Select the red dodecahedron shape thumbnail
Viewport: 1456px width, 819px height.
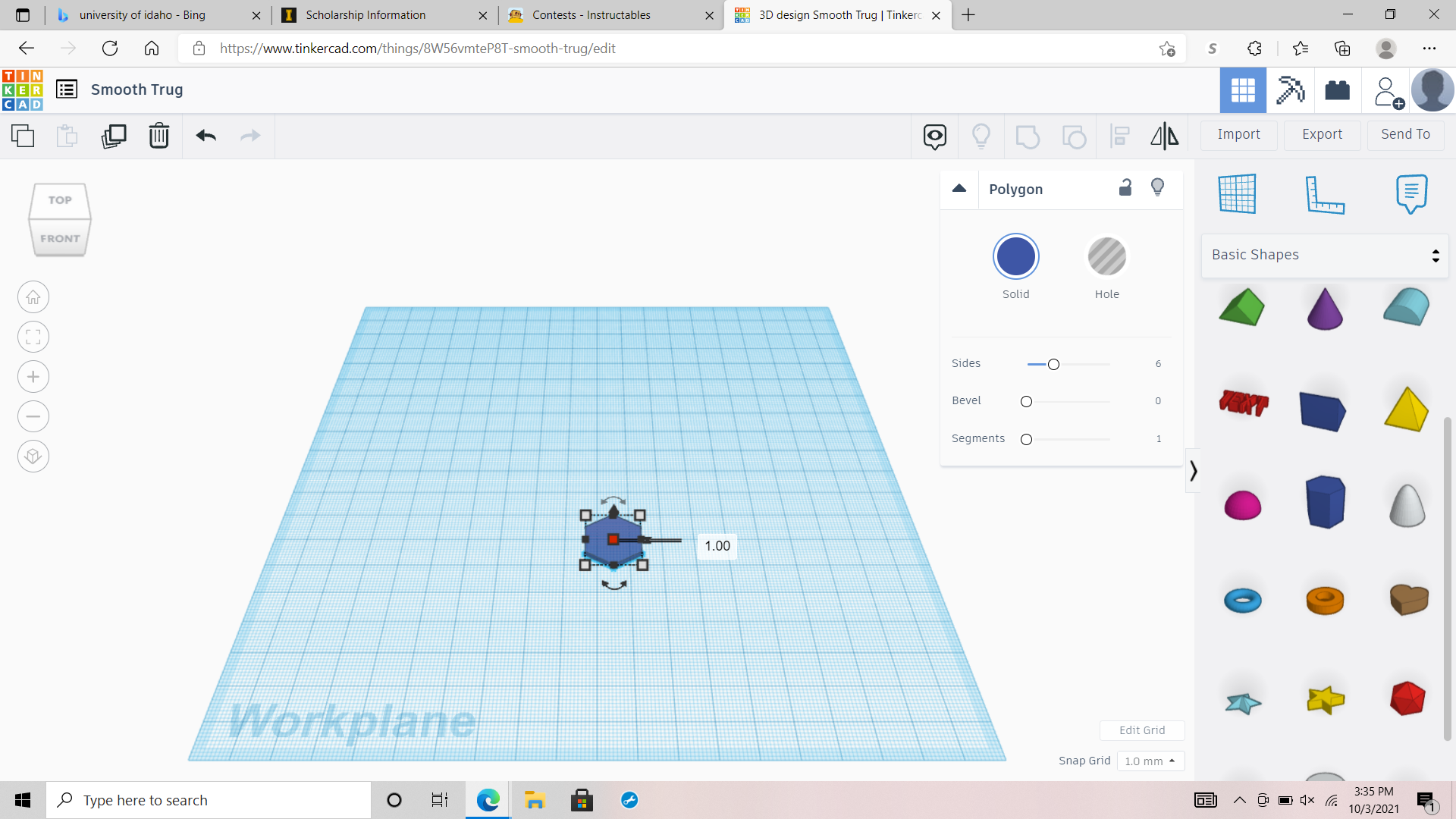(x=1407, y=698)
